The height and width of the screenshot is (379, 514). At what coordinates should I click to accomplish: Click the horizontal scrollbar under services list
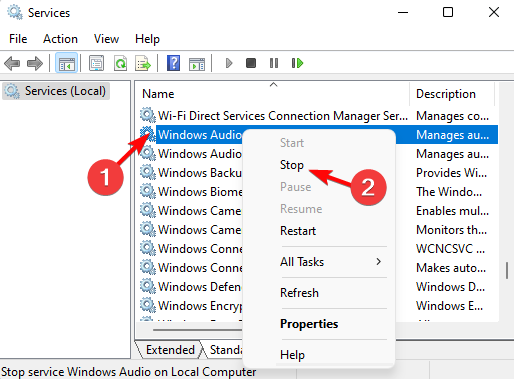tap(198, 330)
